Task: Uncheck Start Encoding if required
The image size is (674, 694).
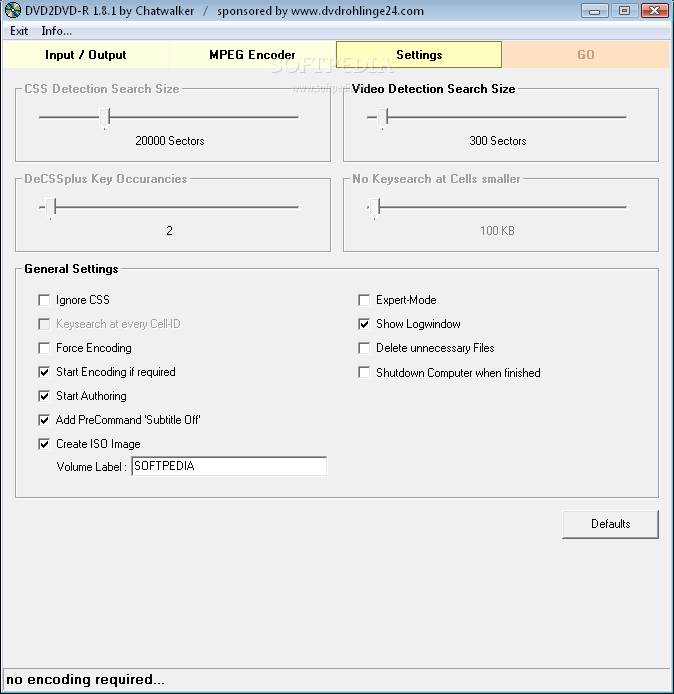Action: point(44,372)
